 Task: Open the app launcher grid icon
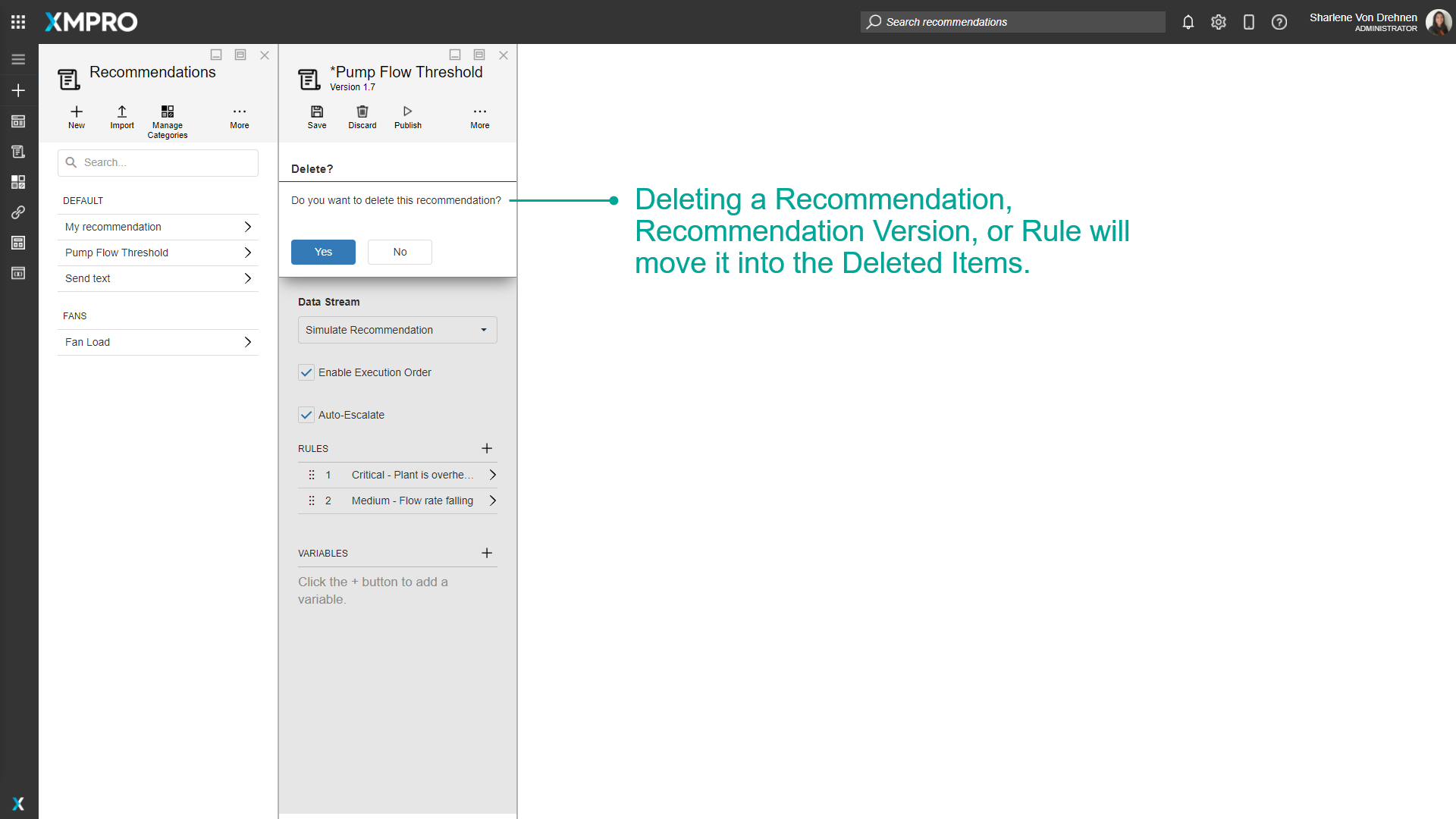(18, 22)
